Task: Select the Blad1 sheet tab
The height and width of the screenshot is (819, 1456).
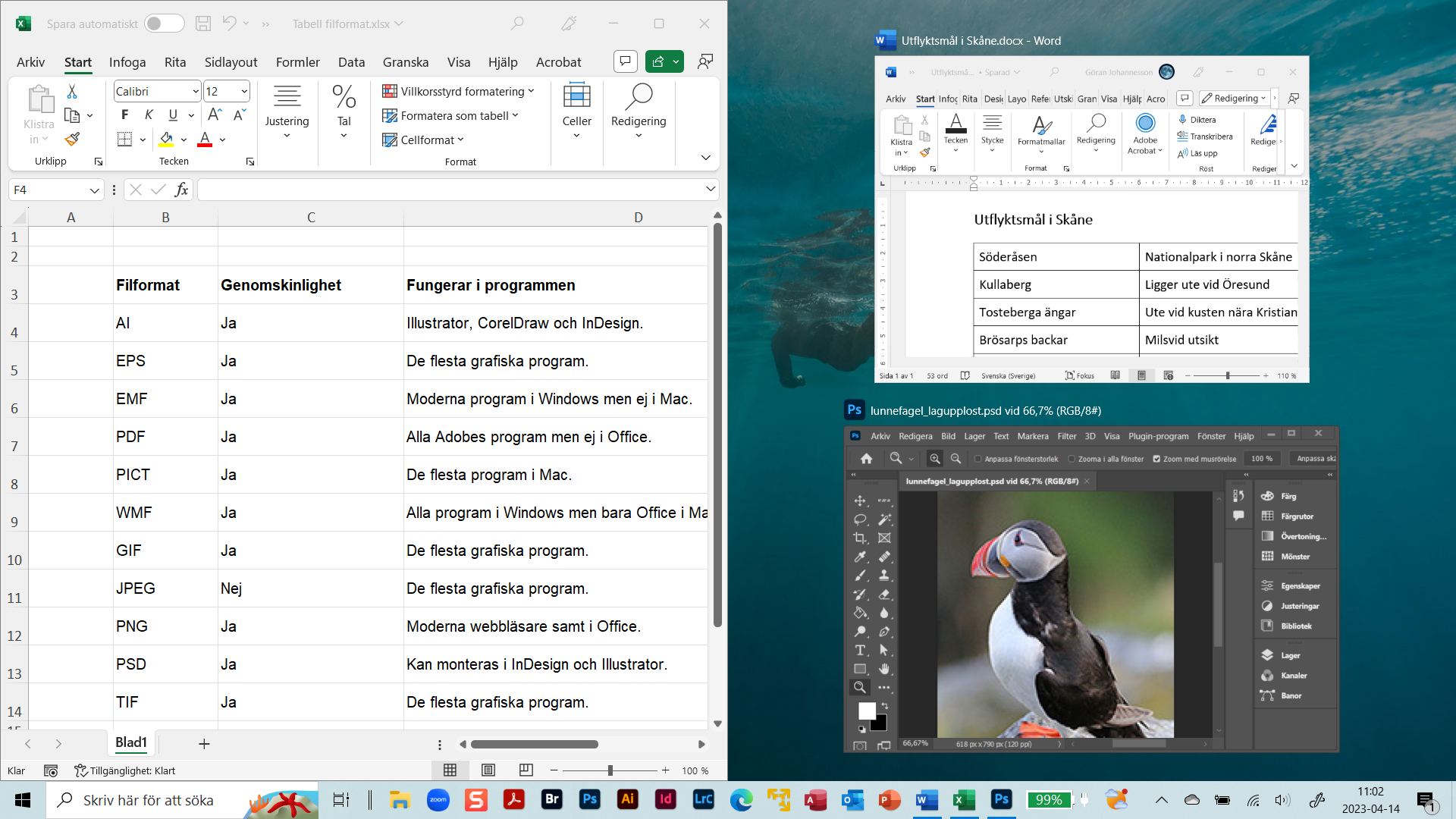Action: 130,742
